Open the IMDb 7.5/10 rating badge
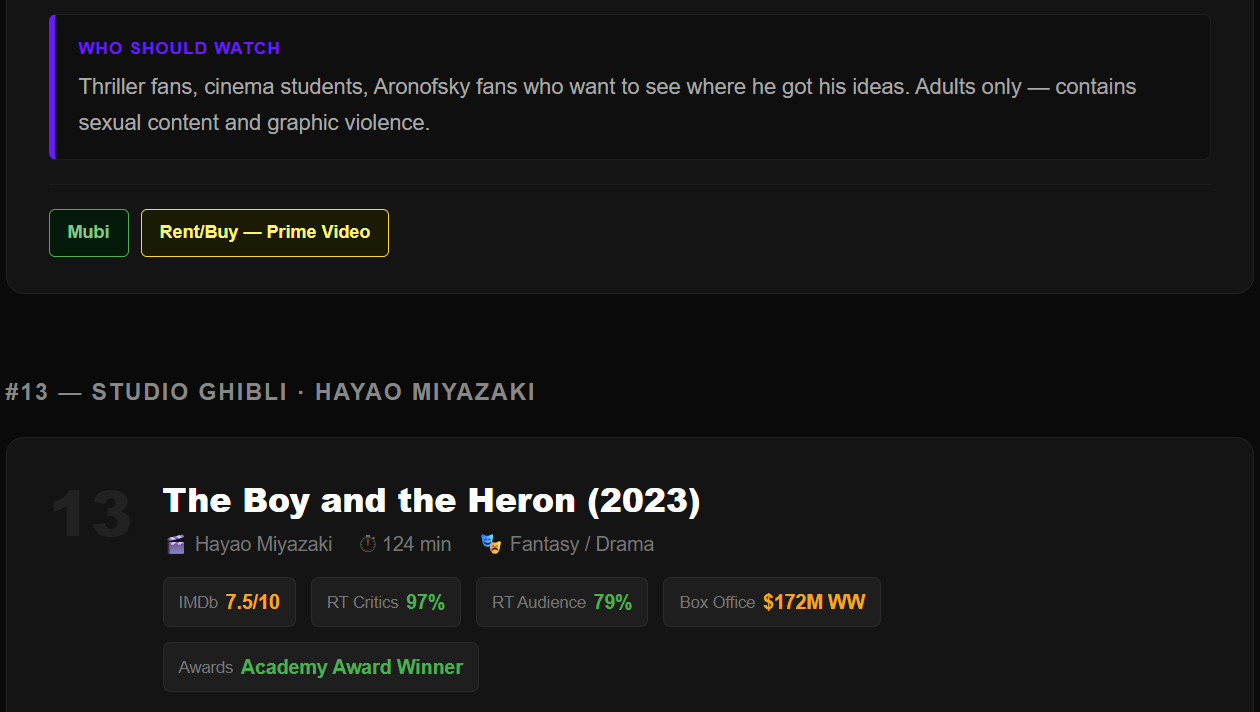Viewport: 1260px width, 712px height. 229,601
